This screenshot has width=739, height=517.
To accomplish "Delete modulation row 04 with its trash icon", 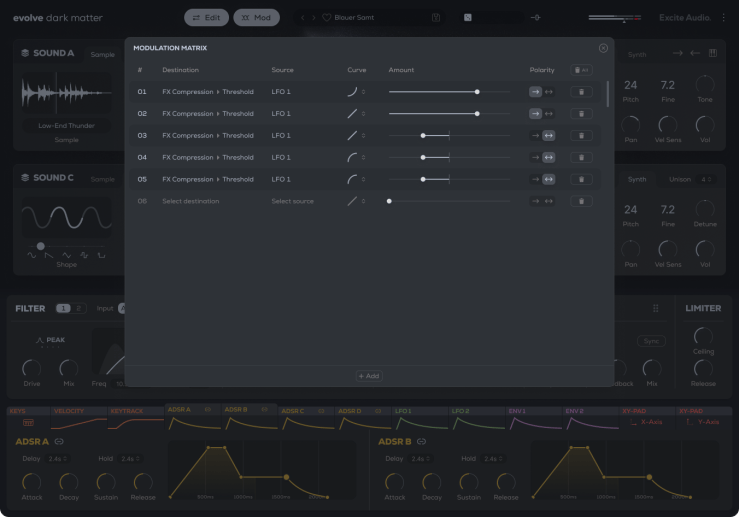I will tap(581, 157).
